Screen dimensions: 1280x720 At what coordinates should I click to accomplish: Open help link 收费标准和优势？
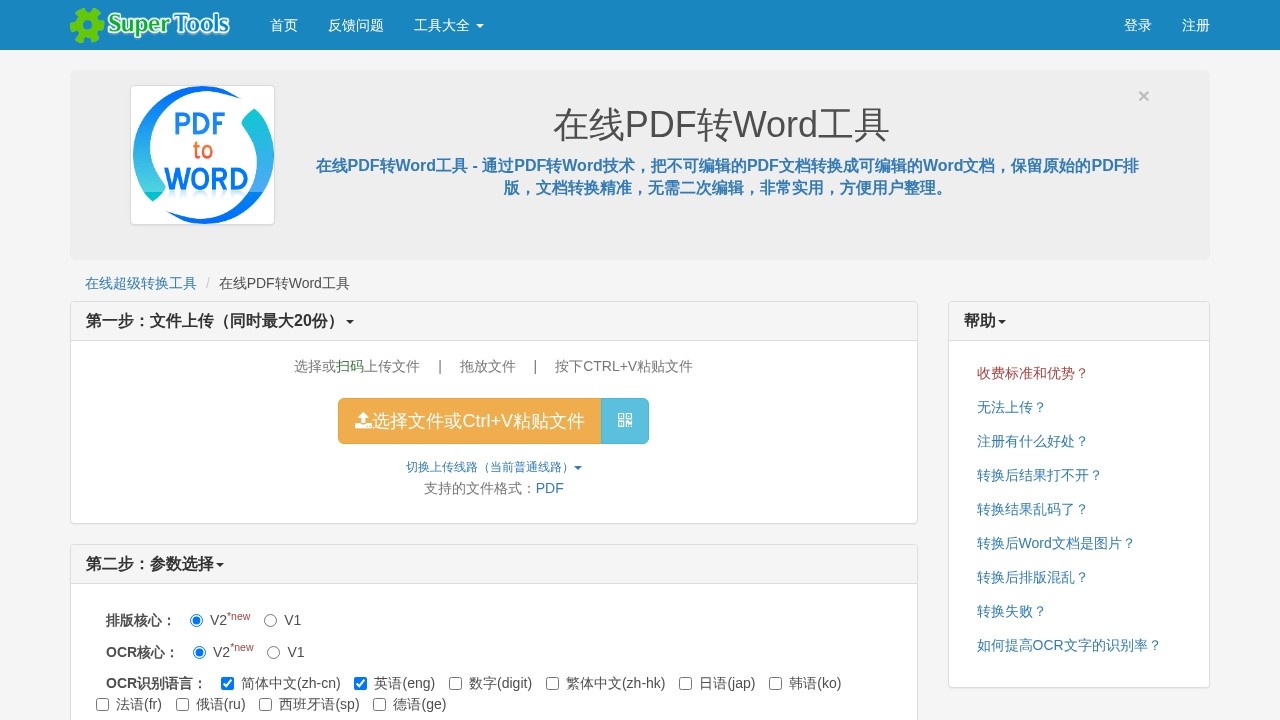(x=1032, y=373)
